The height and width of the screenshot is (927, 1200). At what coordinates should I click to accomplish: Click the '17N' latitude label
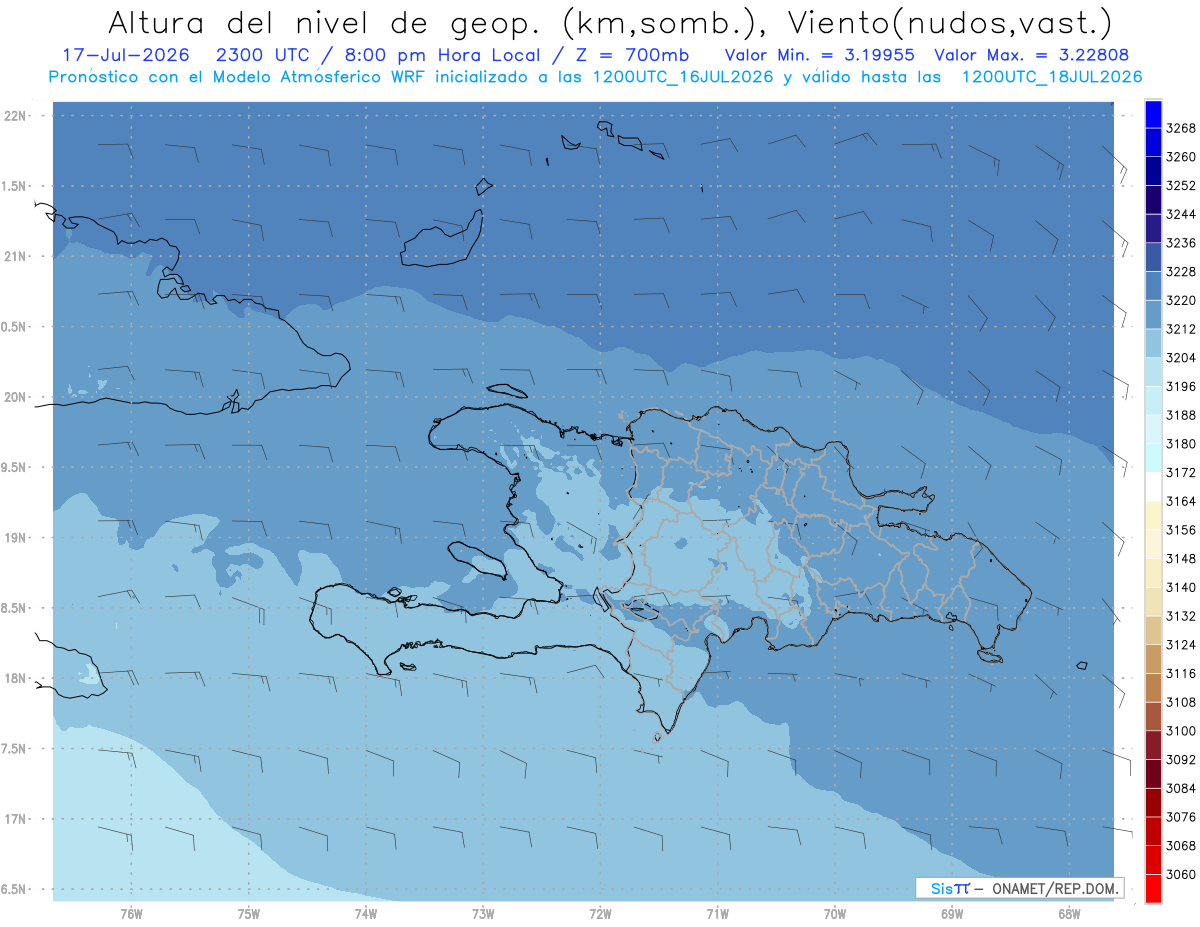[x=16, y=819]
